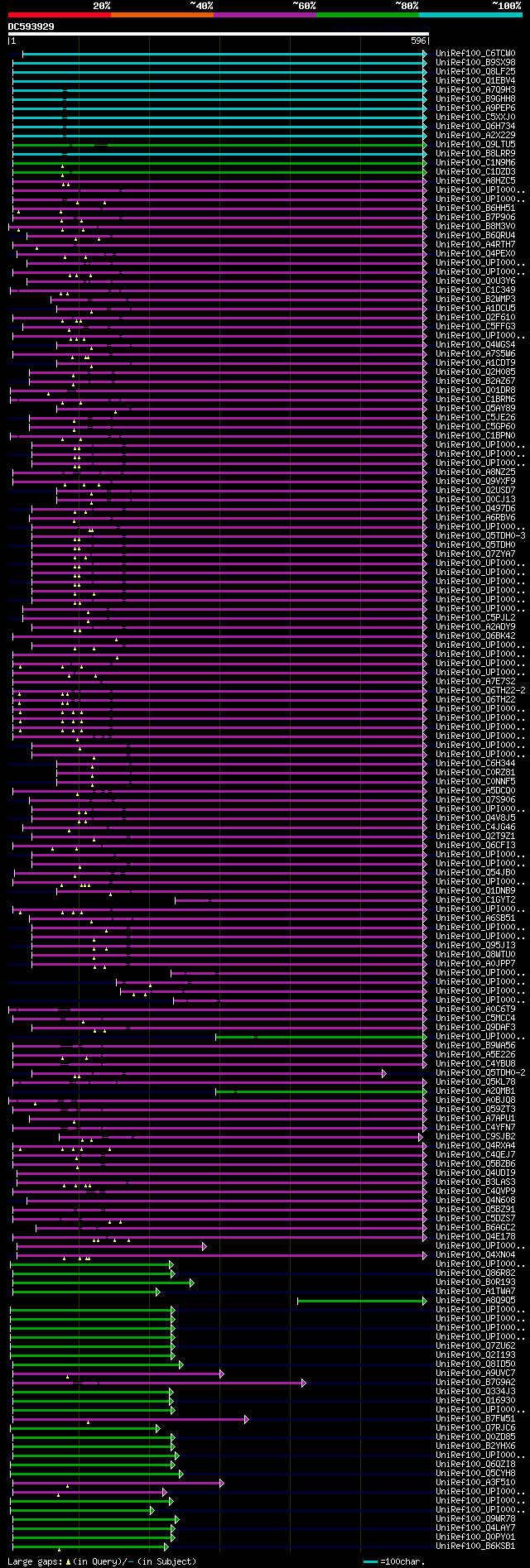
Task: Click the cyan =100char. scale legend bar
Action: (370, 1562)
